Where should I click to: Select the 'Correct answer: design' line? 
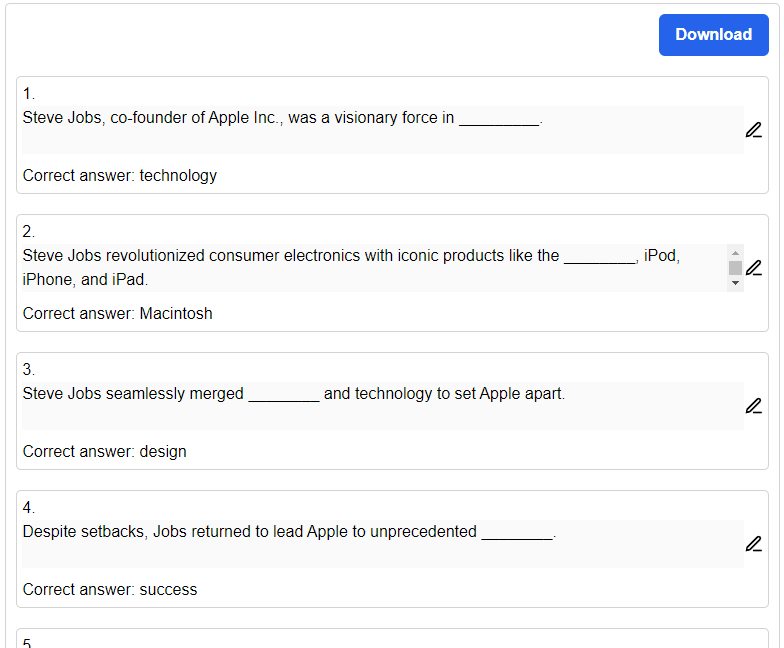click(104, 452)
